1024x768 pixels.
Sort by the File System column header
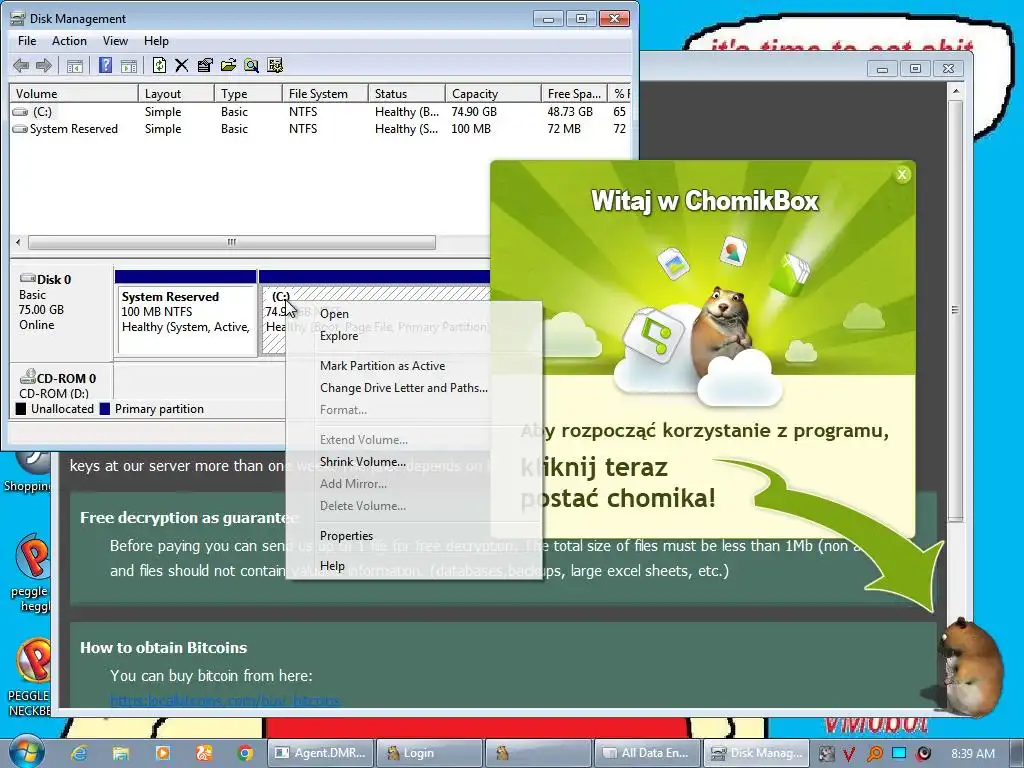click(325, 93)
